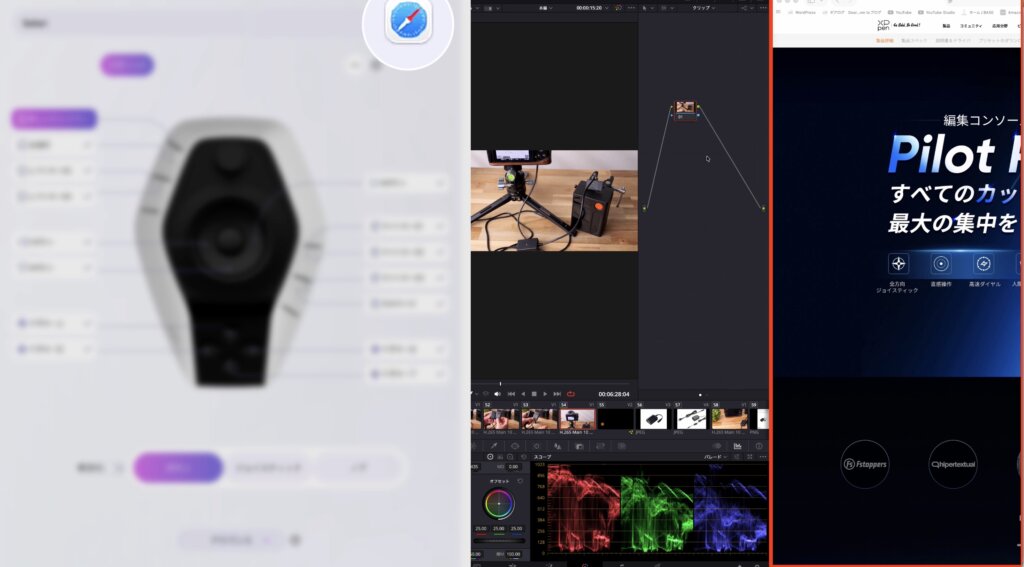Click the Safari compass icon

click(408, 22)
